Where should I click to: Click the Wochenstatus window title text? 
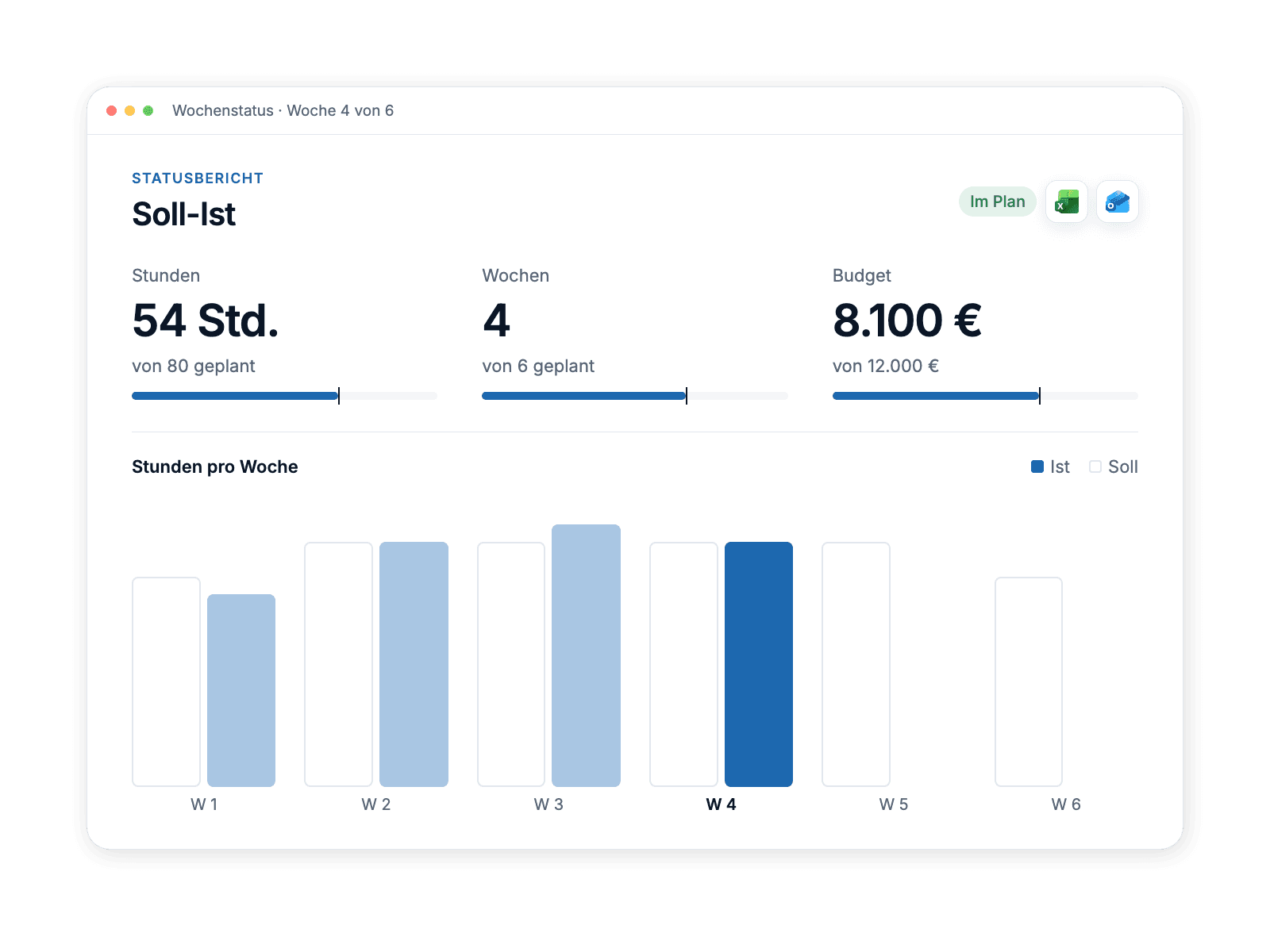pos(283,110)
